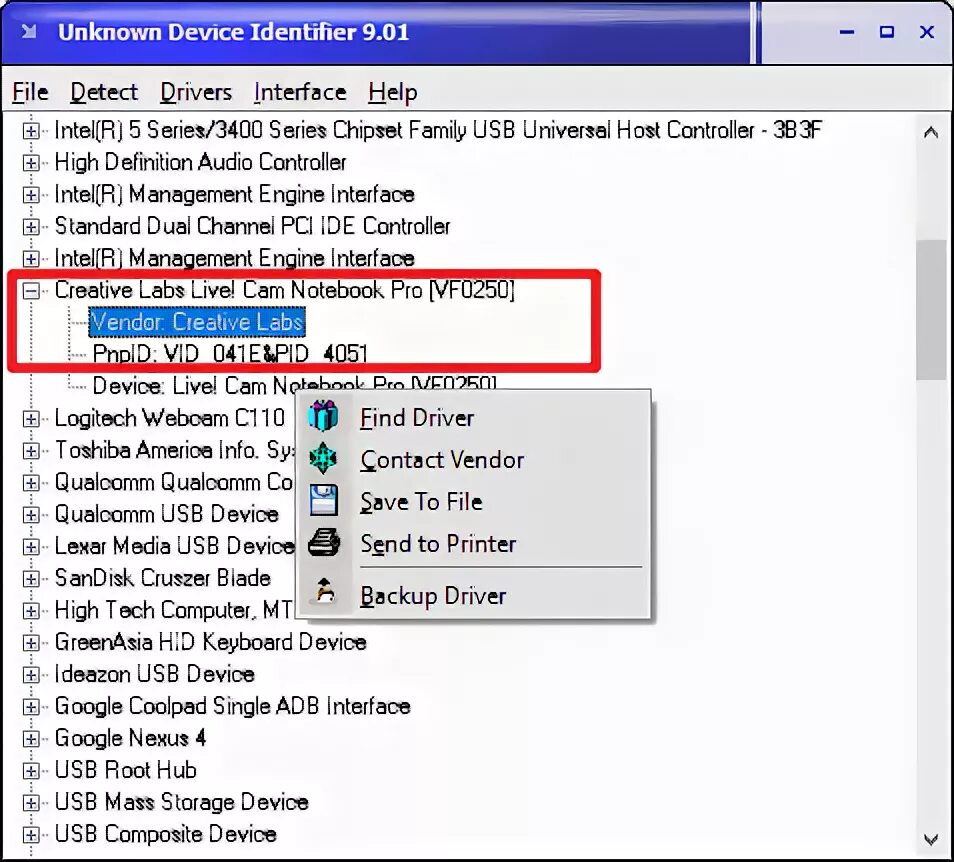Expand Intel 5 Series USB Host Controller node
This screenshot has width=954, height=862.
[x=31, y=131]
